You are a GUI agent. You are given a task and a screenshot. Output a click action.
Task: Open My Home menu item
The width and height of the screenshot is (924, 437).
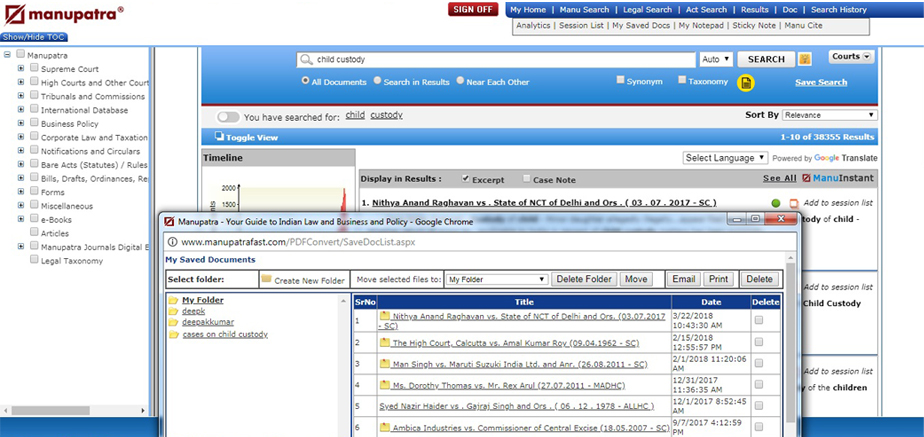[x=528, y=9]
